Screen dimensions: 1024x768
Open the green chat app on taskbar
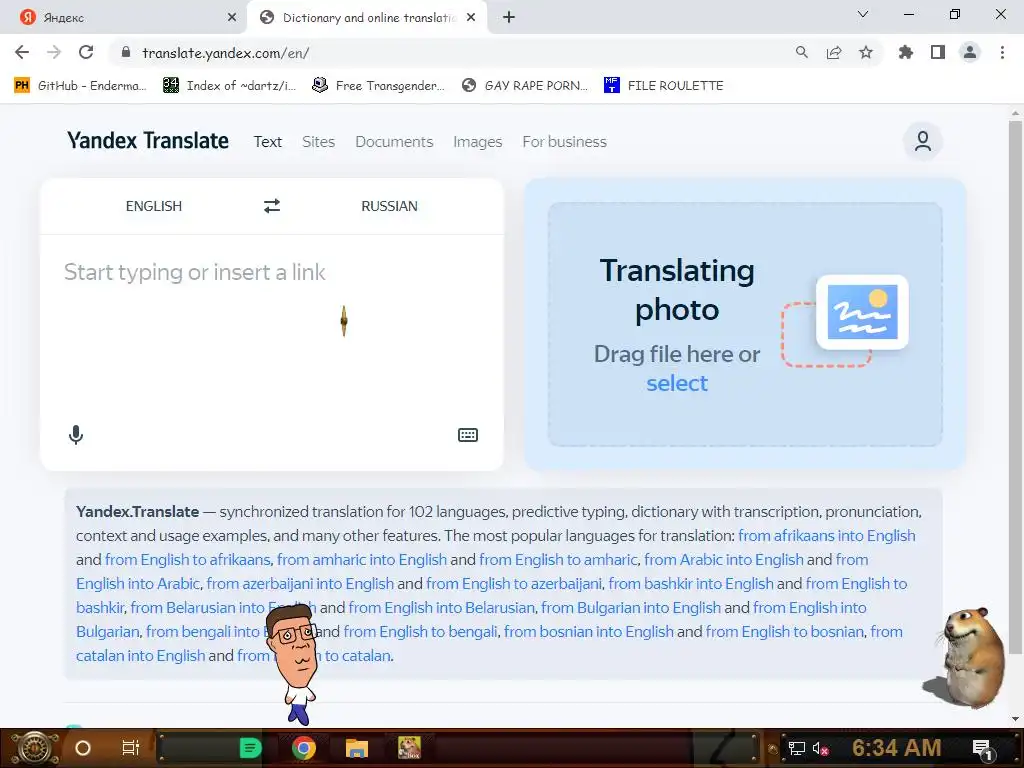(x=250, y=748)
